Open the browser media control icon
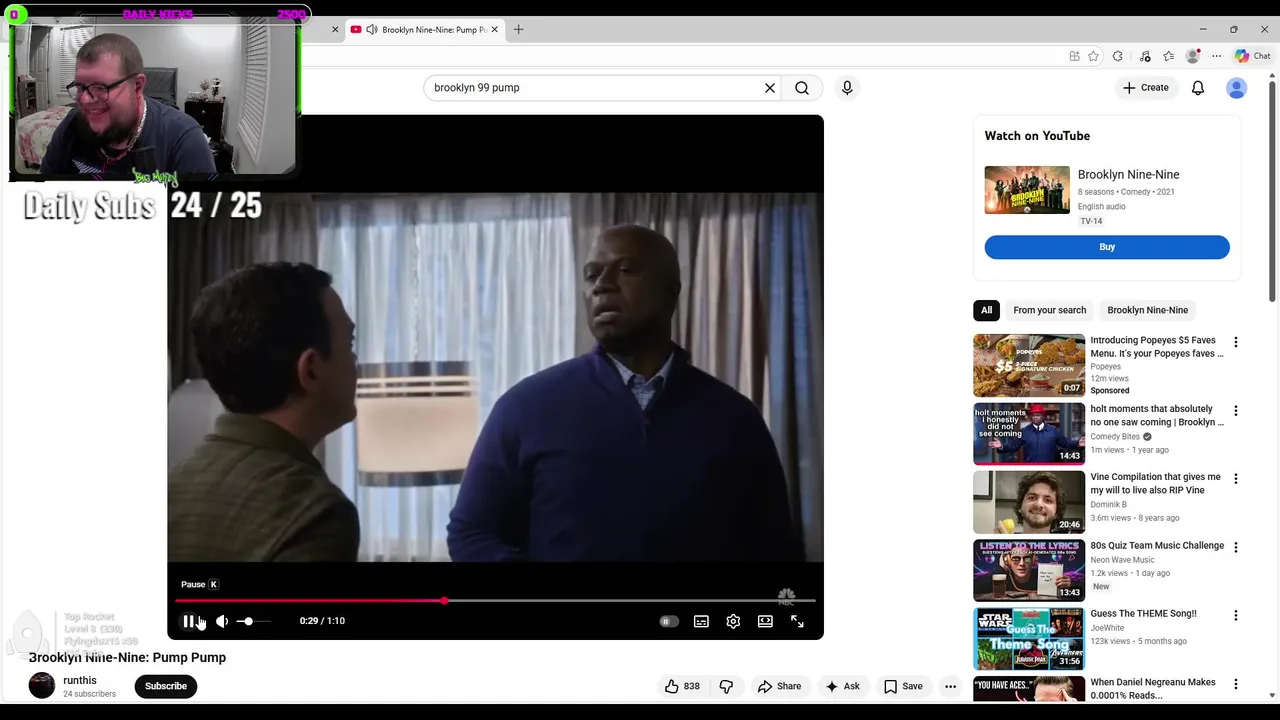The height and width of the screenshot is (720, 1280). (1145, 56)
